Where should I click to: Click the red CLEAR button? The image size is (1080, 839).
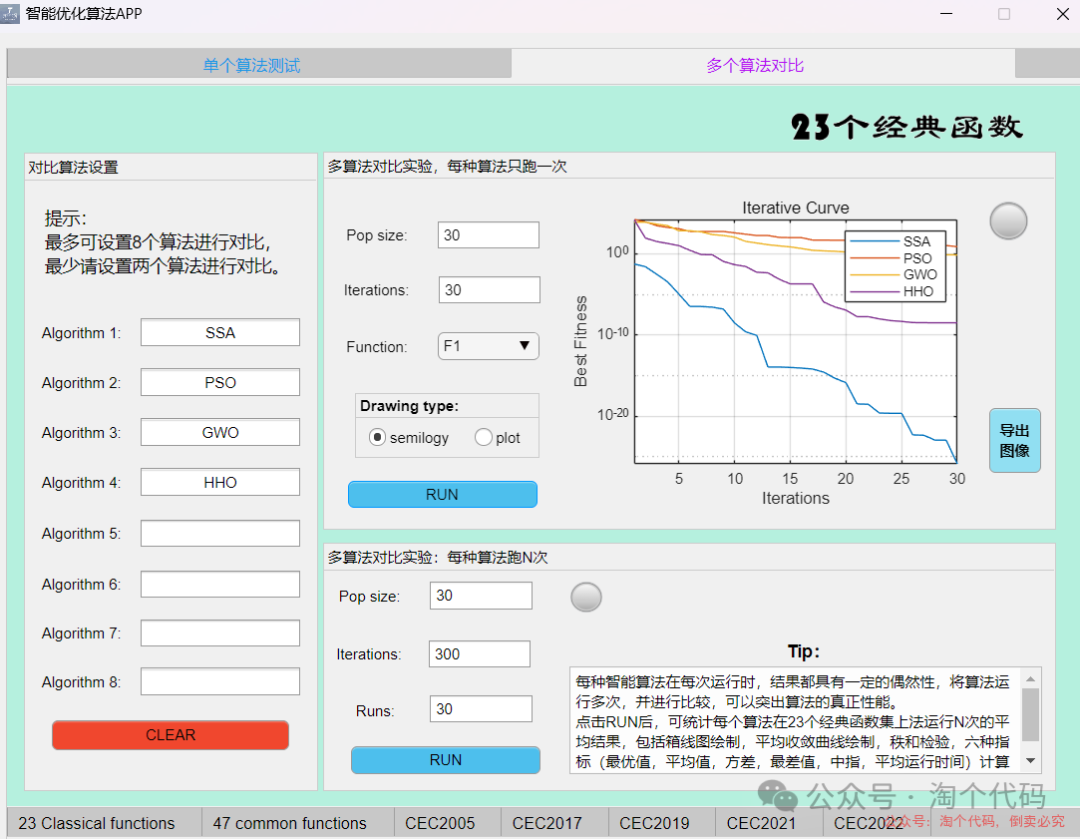click(170, 735)
